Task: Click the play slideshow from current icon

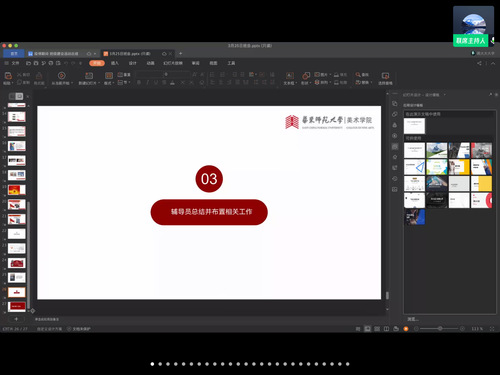Action: pos(61,76)
